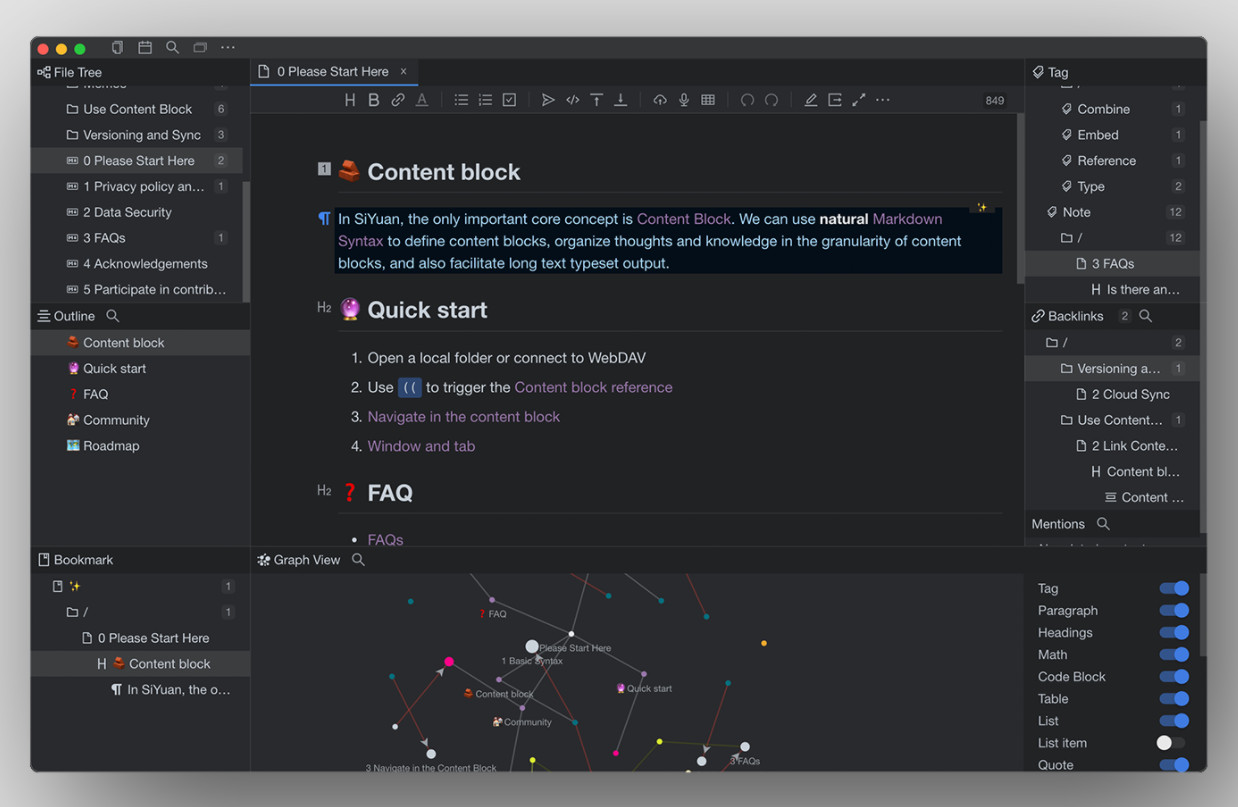Open the editor toolbar more menu
The image size is (1238, 807).
pyautogui.click(x=883, y=100)
